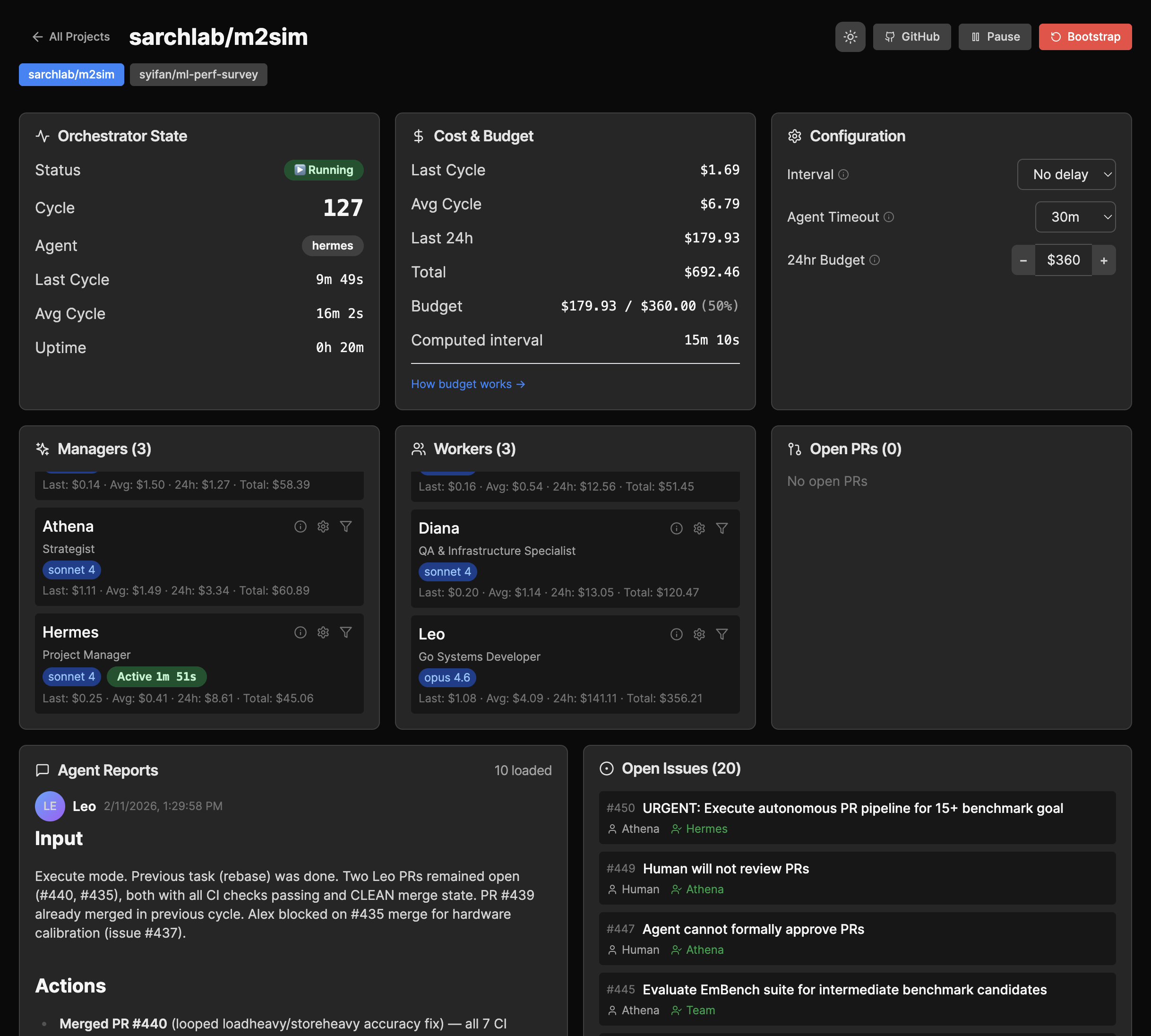Screen dimensions: 1151x1036
Task: Click the filter icon on Athena's card
Action: (346, 527)
